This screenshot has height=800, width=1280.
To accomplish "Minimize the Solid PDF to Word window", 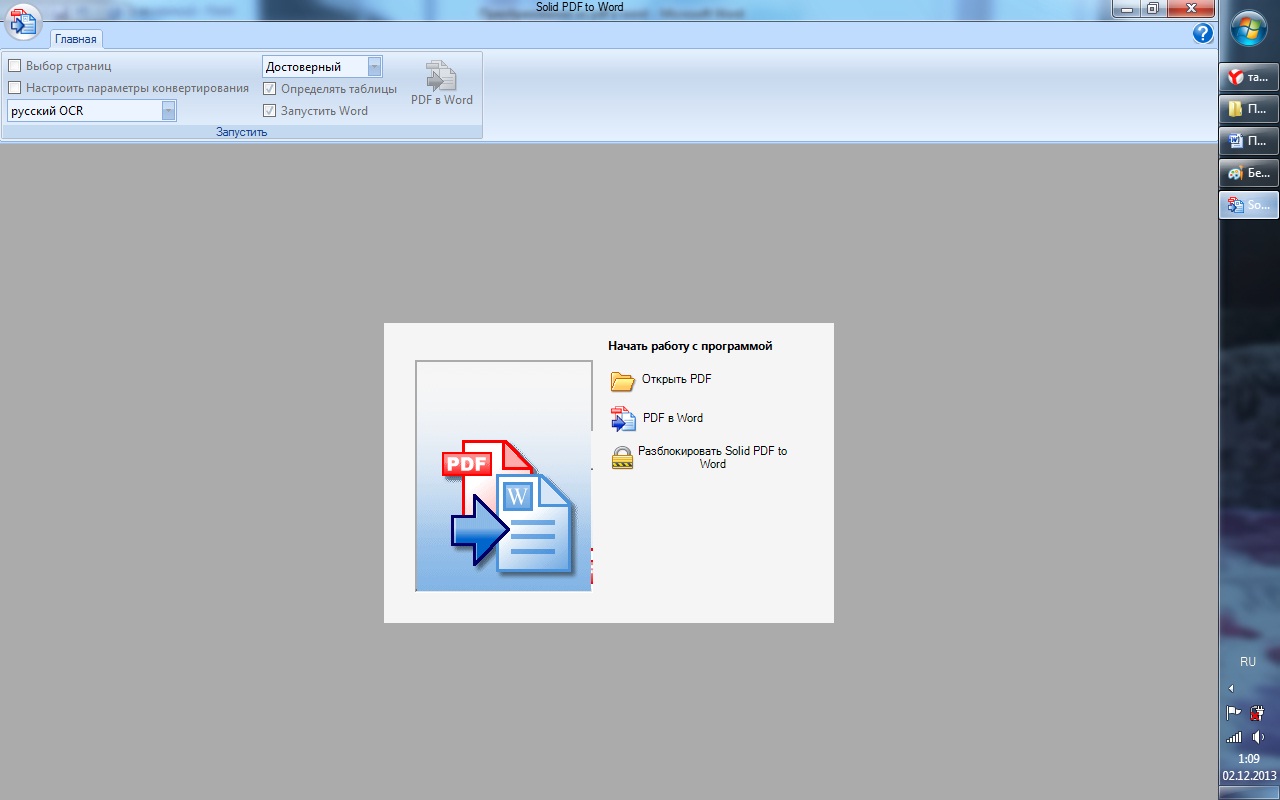I will [1126, 8].
